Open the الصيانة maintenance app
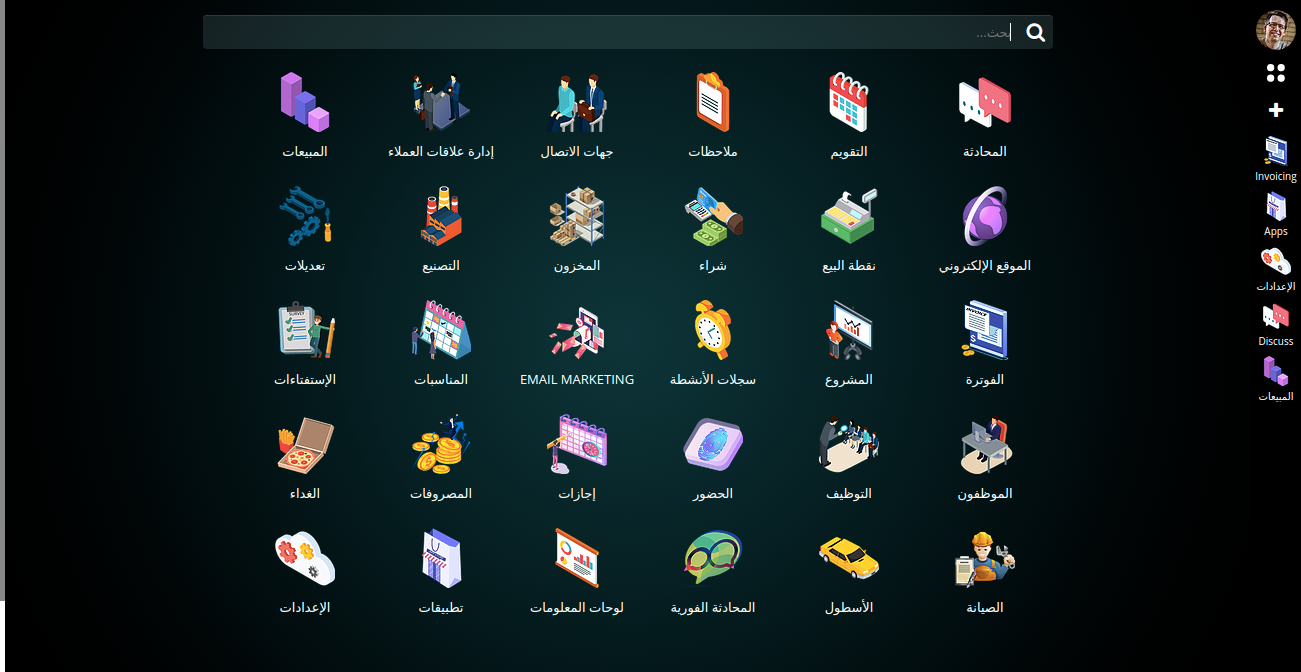 coord(985,559)
